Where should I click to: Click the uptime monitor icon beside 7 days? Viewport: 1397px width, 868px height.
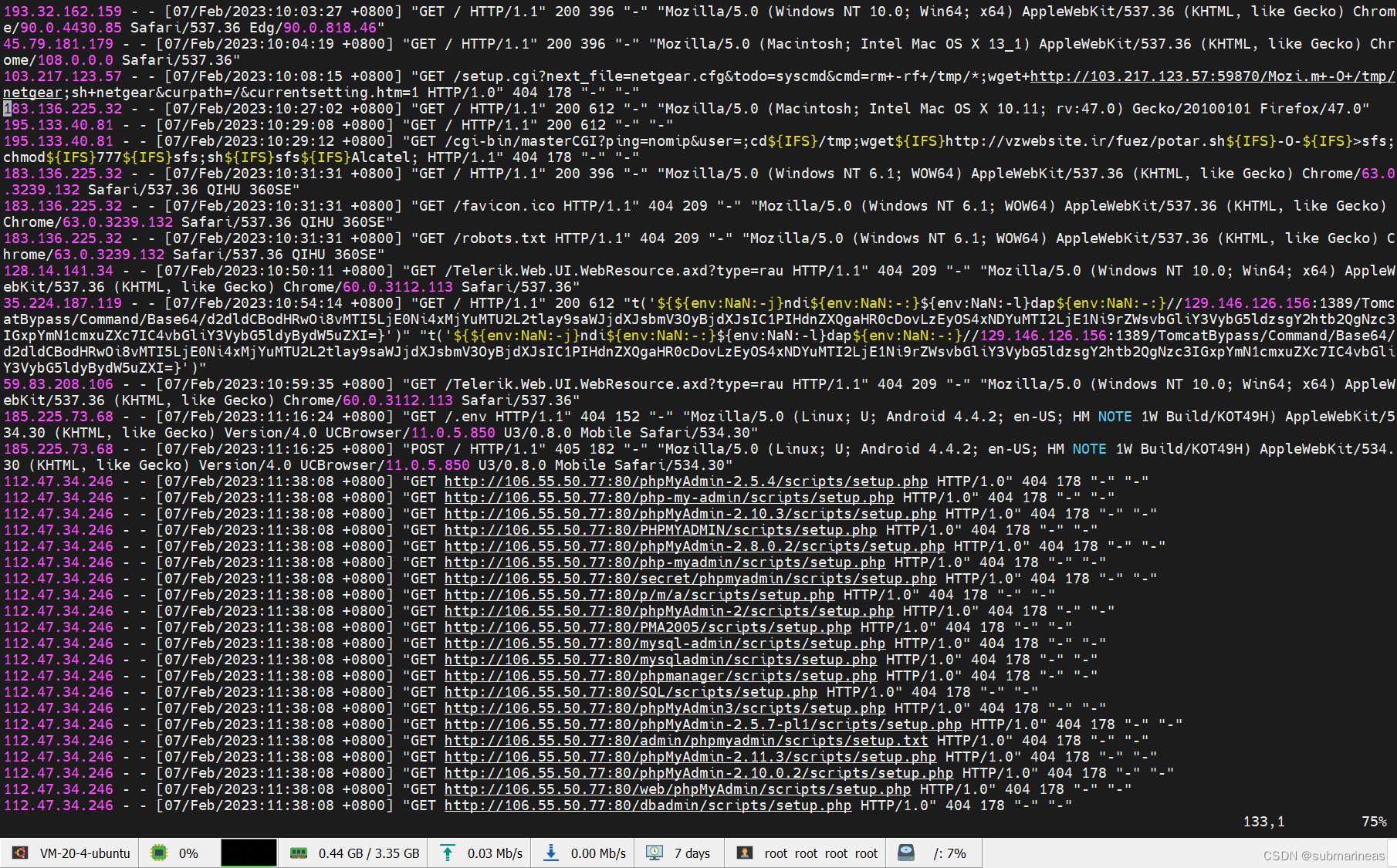[x=655, y=853]
